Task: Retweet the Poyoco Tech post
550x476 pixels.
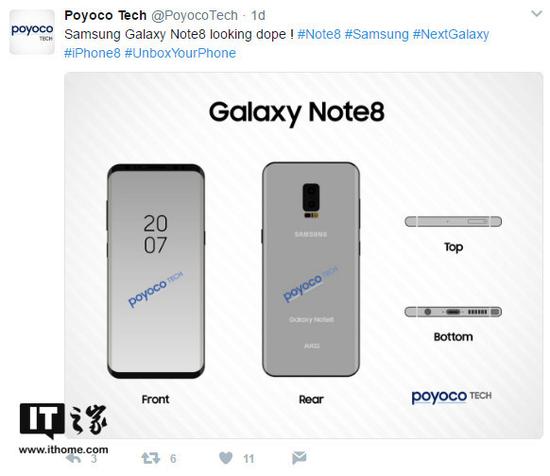Action: point(150,458)
